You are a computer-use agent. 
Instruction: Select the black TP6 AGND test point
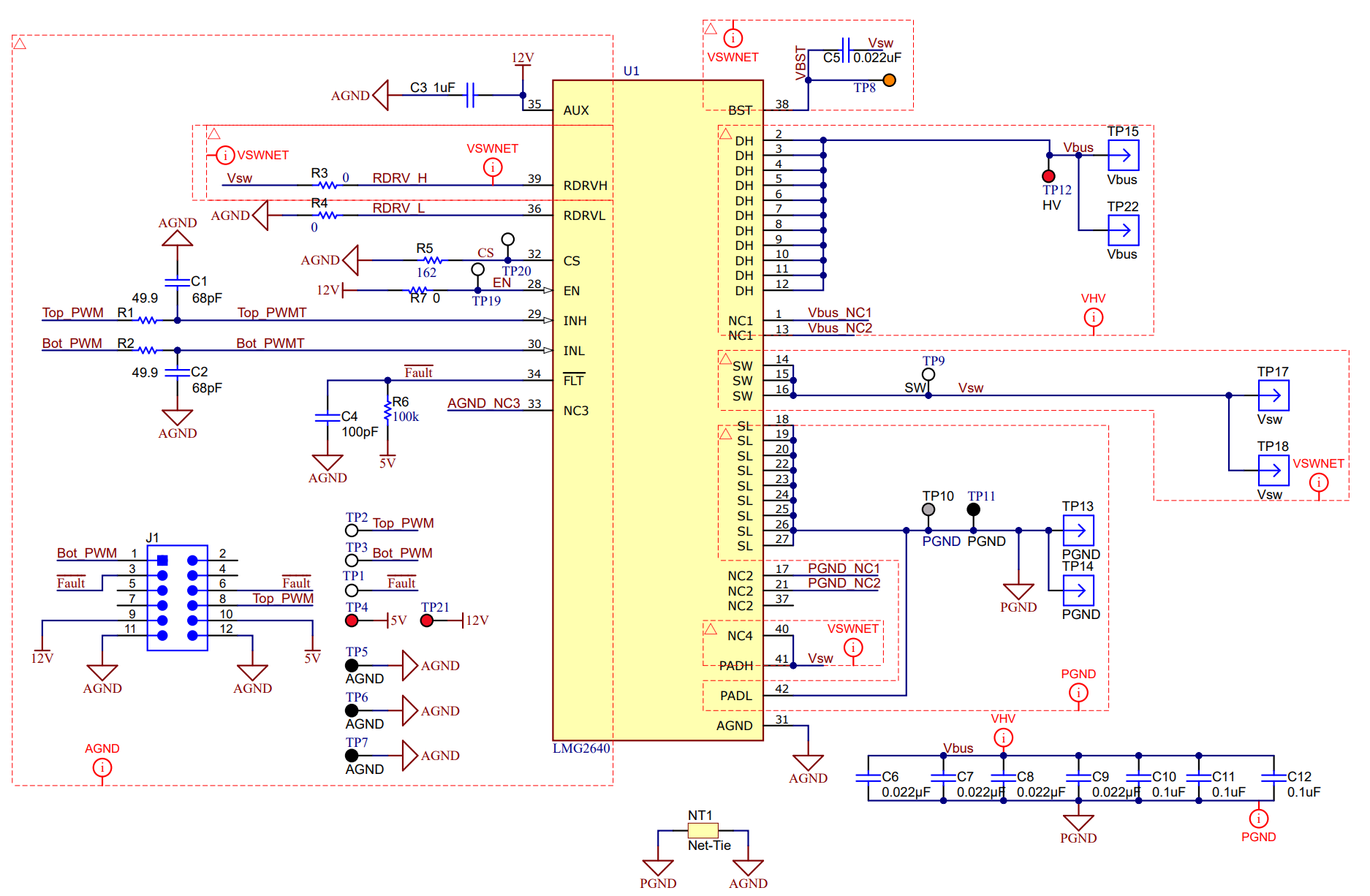click(x=352, y=710)
